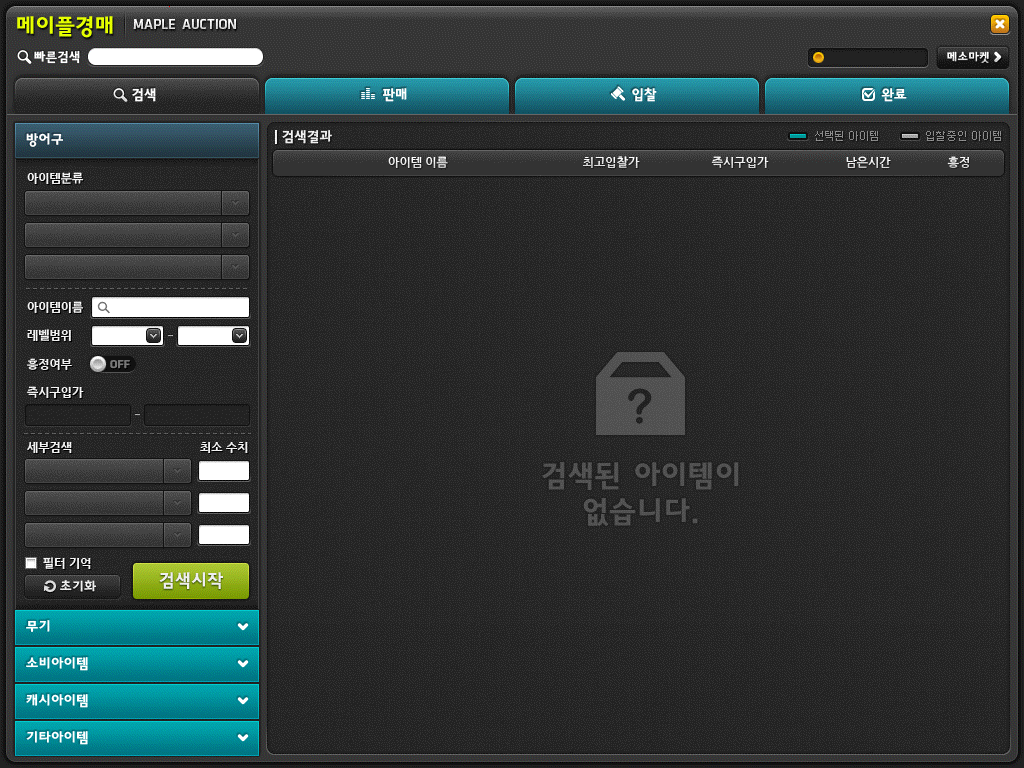The image size is (1024, 768).
Task: Click the empty box question-mark icon
Action: [x=640, y=394]
